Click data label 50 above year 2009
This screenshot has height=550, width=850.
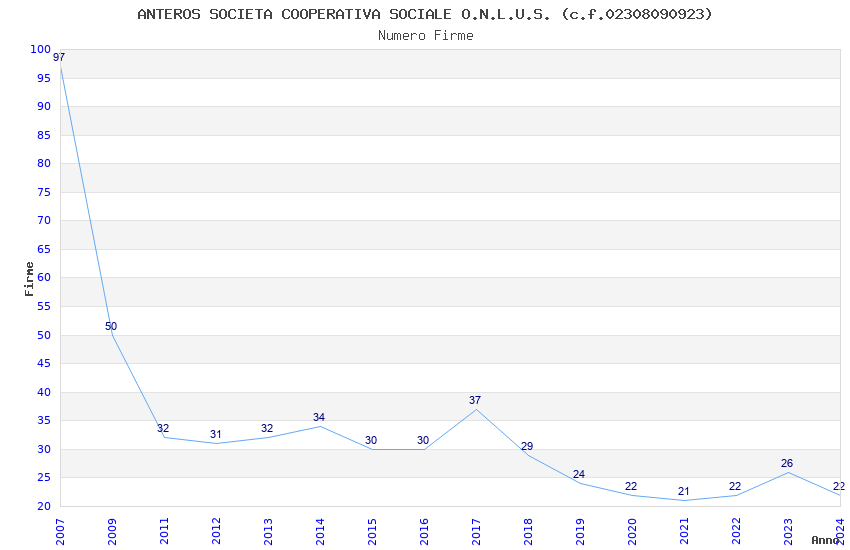tap(111, 326)
